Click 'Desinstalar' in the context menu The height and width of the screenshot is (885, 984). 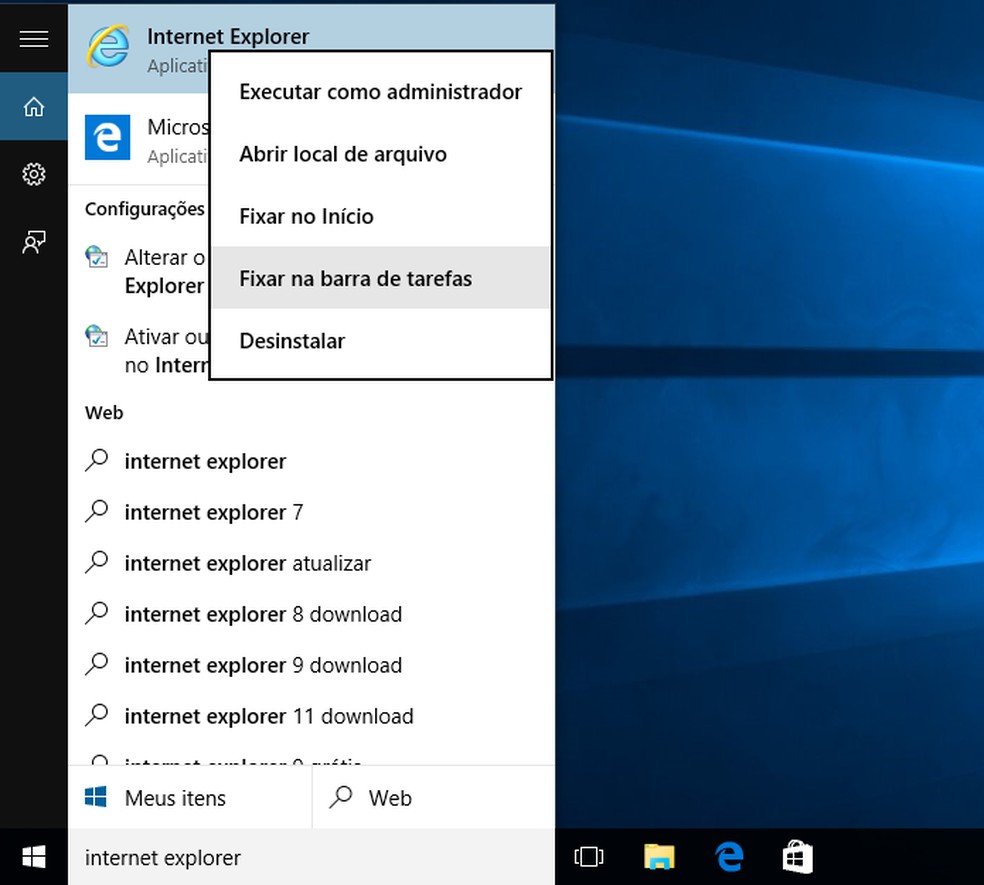tap(292, 341)
